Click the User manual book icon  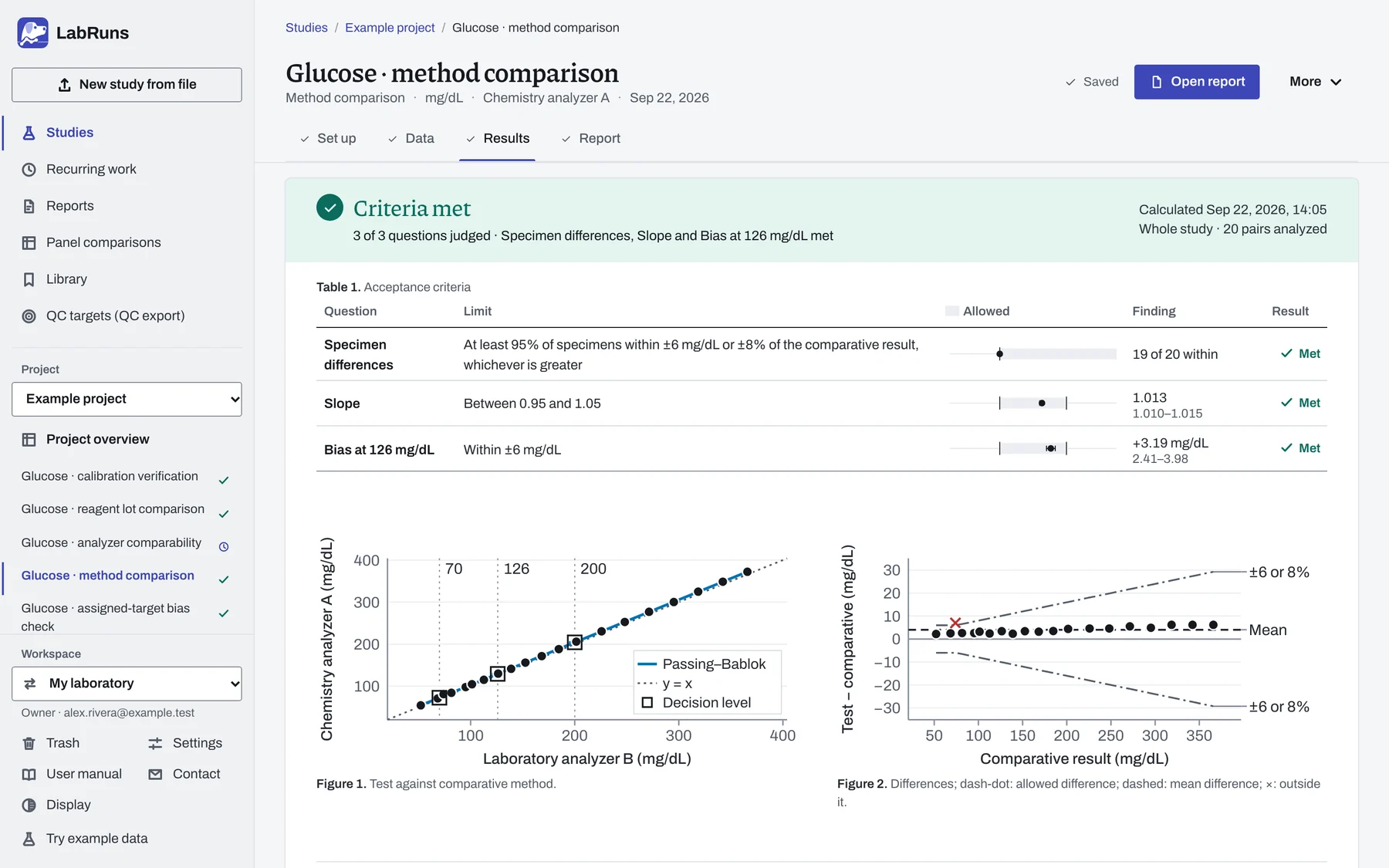point(29,774)
